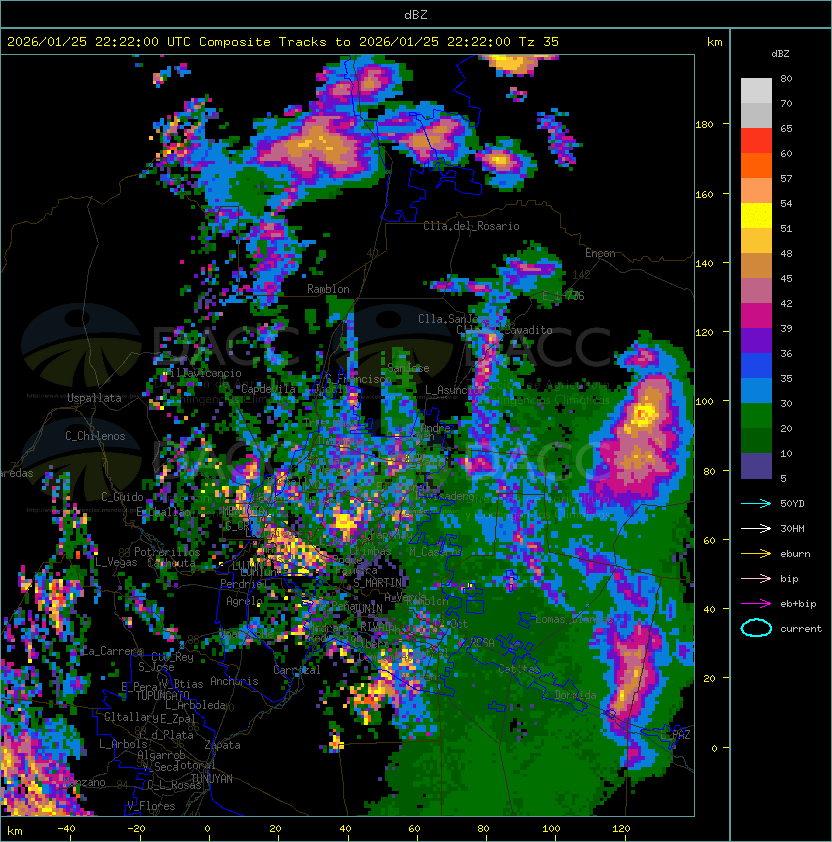
Task: Click the 'Clla.del_Rosario' map label
Action: point(471,226)
